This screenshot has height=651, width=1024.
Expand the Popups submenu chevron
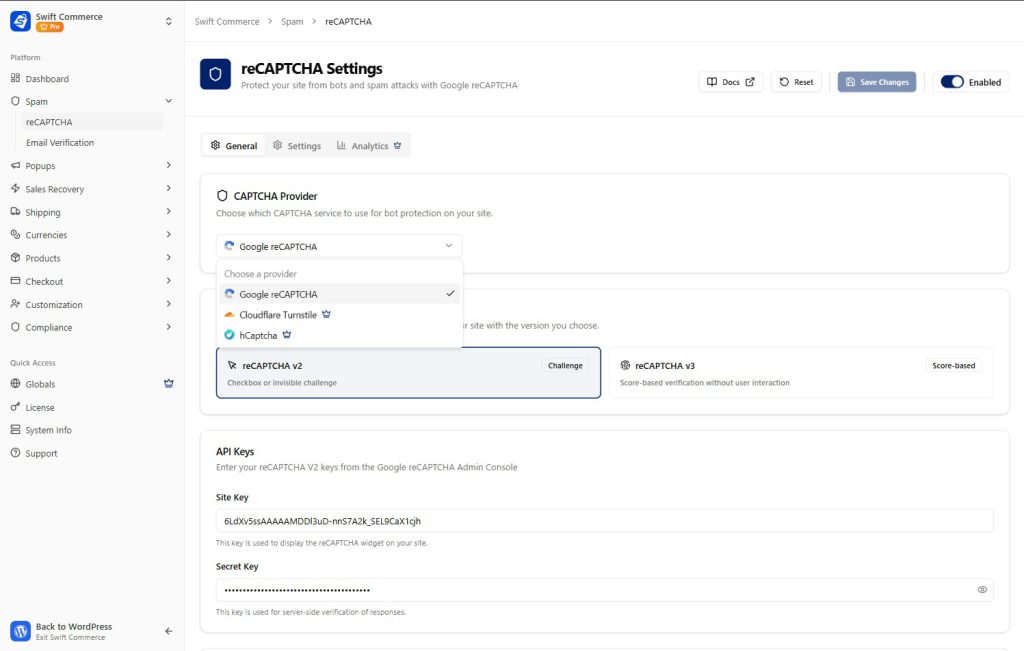pos(168,165)
